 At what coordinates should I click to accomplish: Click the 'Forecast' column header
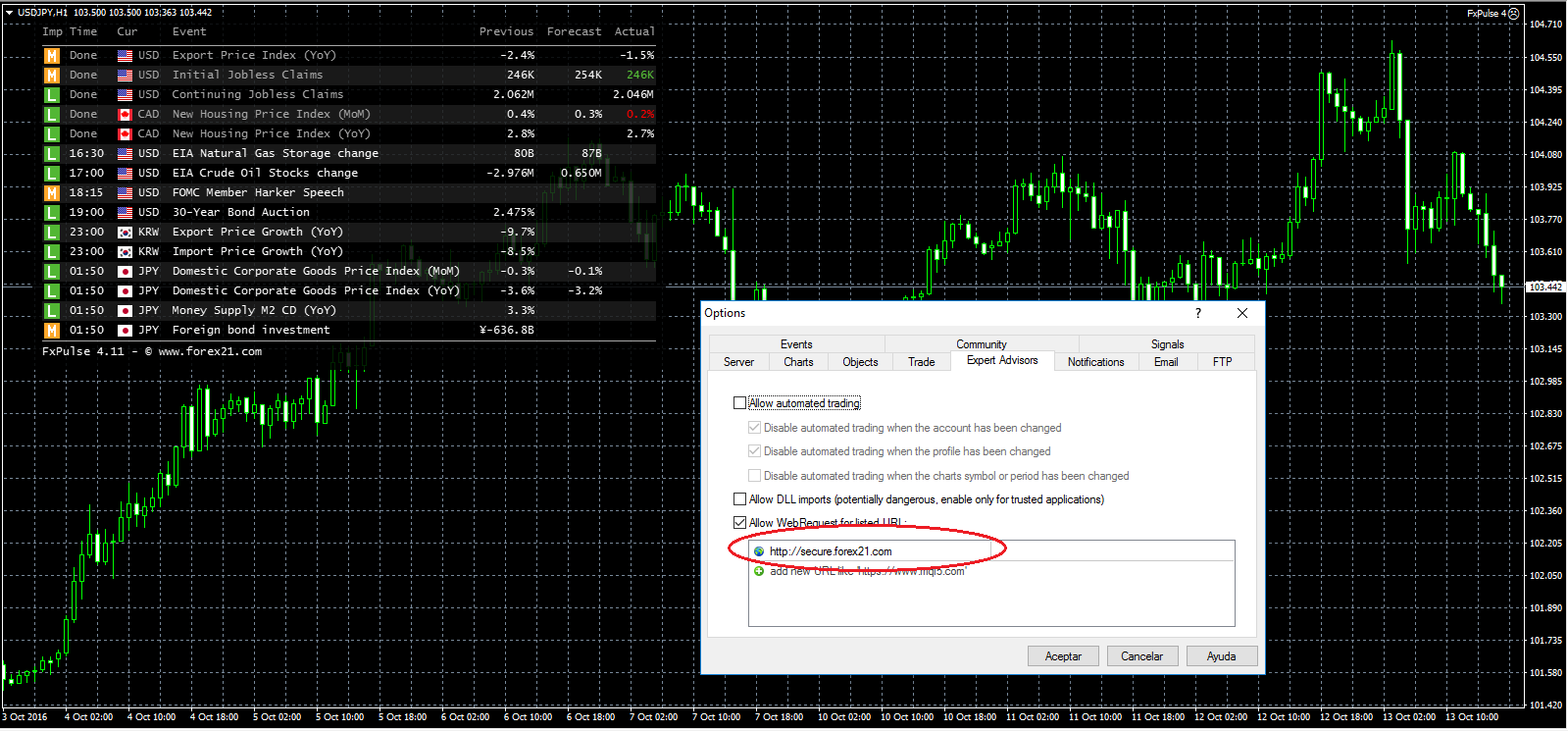pyautogui.click(x=574, y=32)
